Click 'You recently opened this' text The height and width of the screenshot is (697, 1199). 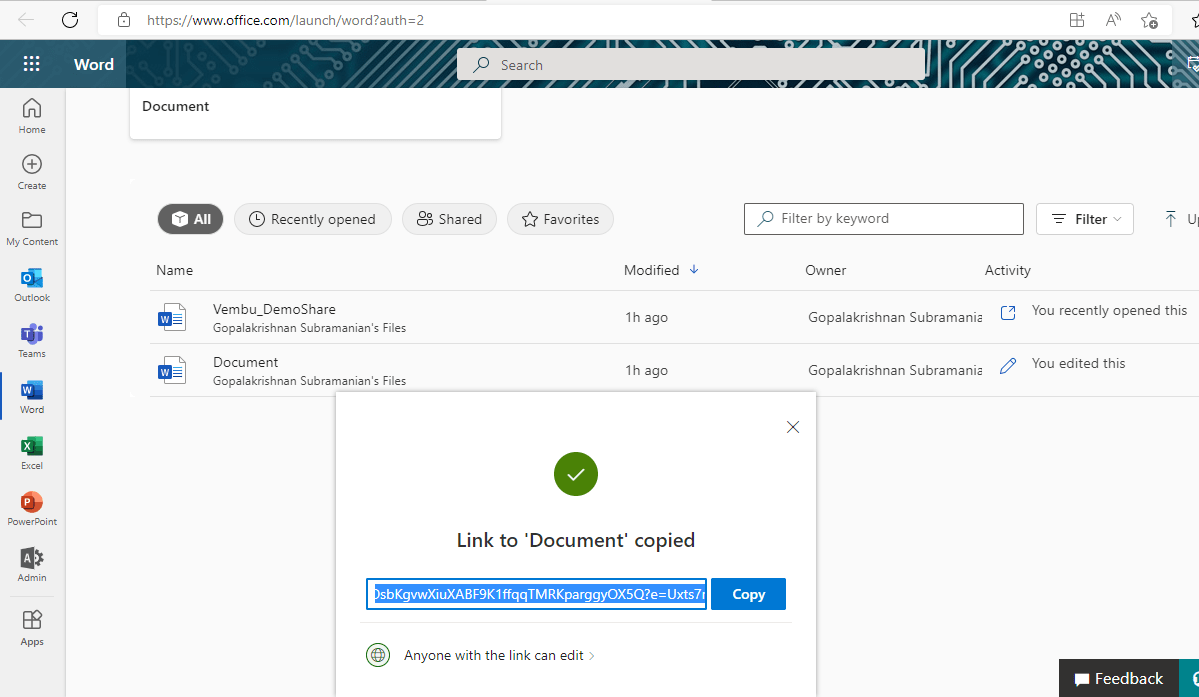point(1110,310)
